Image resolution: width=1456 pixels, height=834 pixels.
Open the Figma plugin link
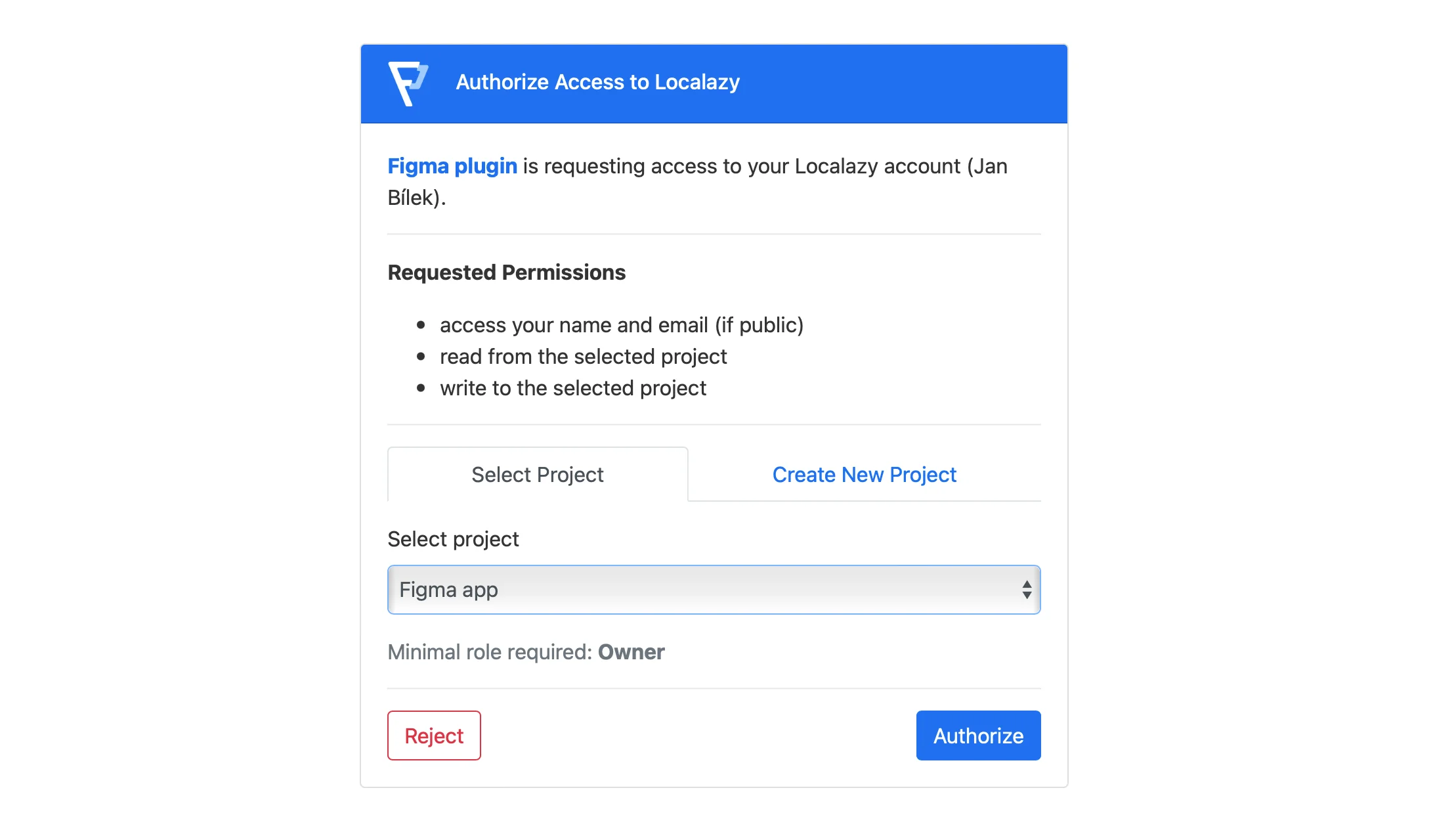pos(451,166)
